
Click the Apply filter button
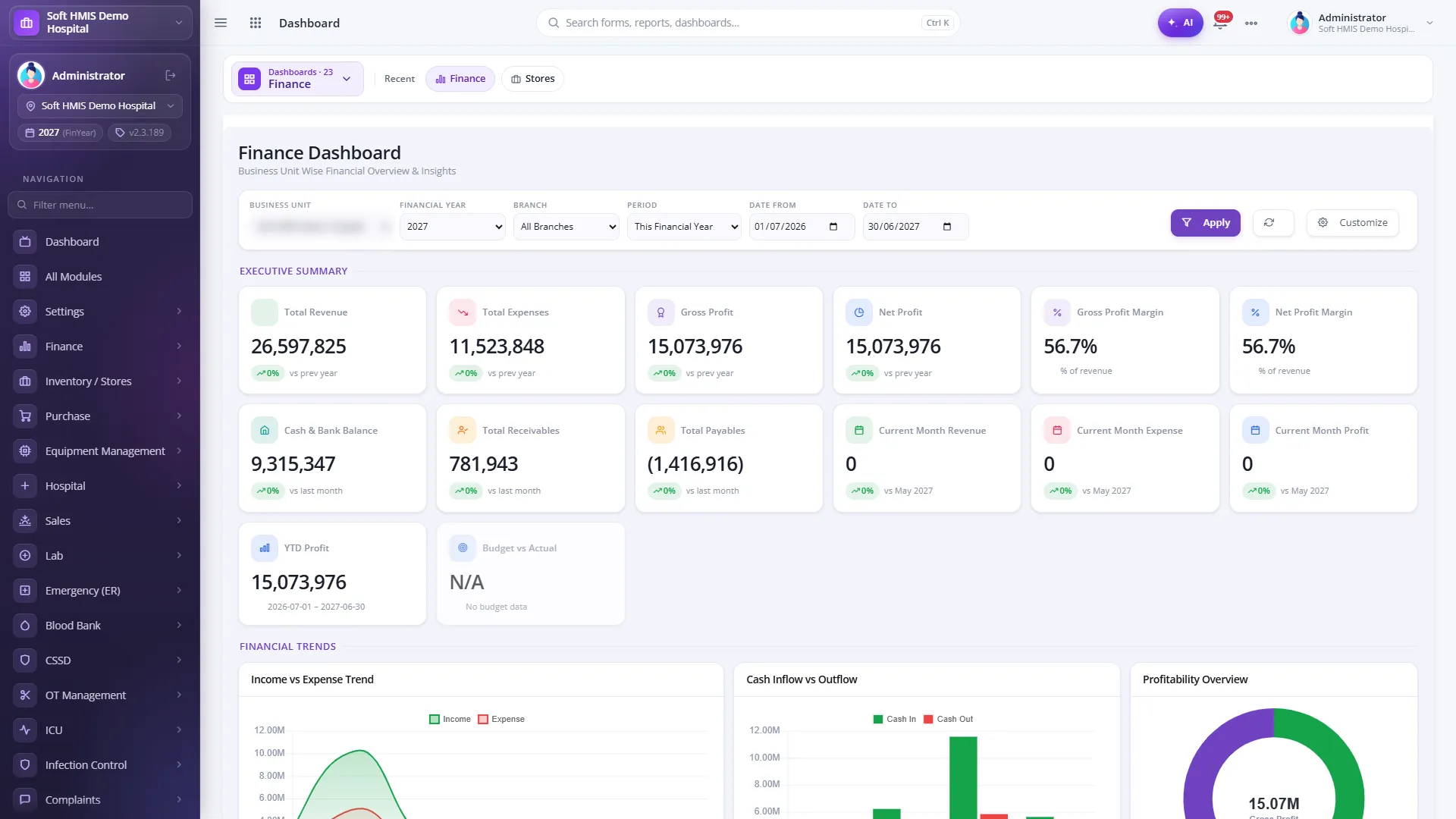pos(1206,223)
